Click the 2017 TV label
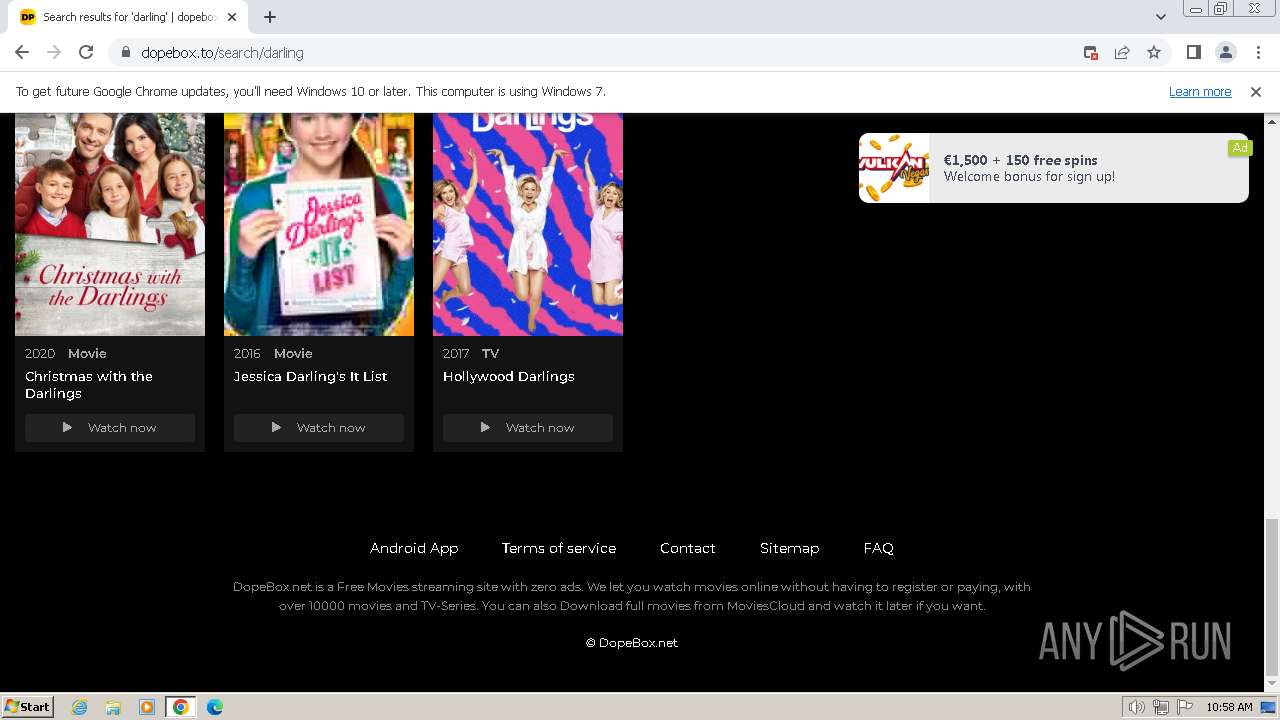Screen dimensions: 1280x720 pyautogui.click(x=471, y=353)
